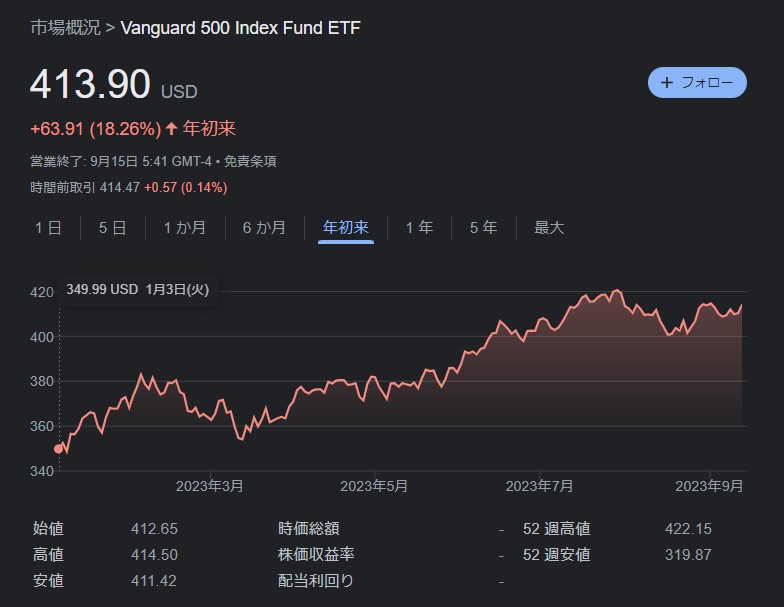Click the plus icon on follow button

click(x=666, y=82)
